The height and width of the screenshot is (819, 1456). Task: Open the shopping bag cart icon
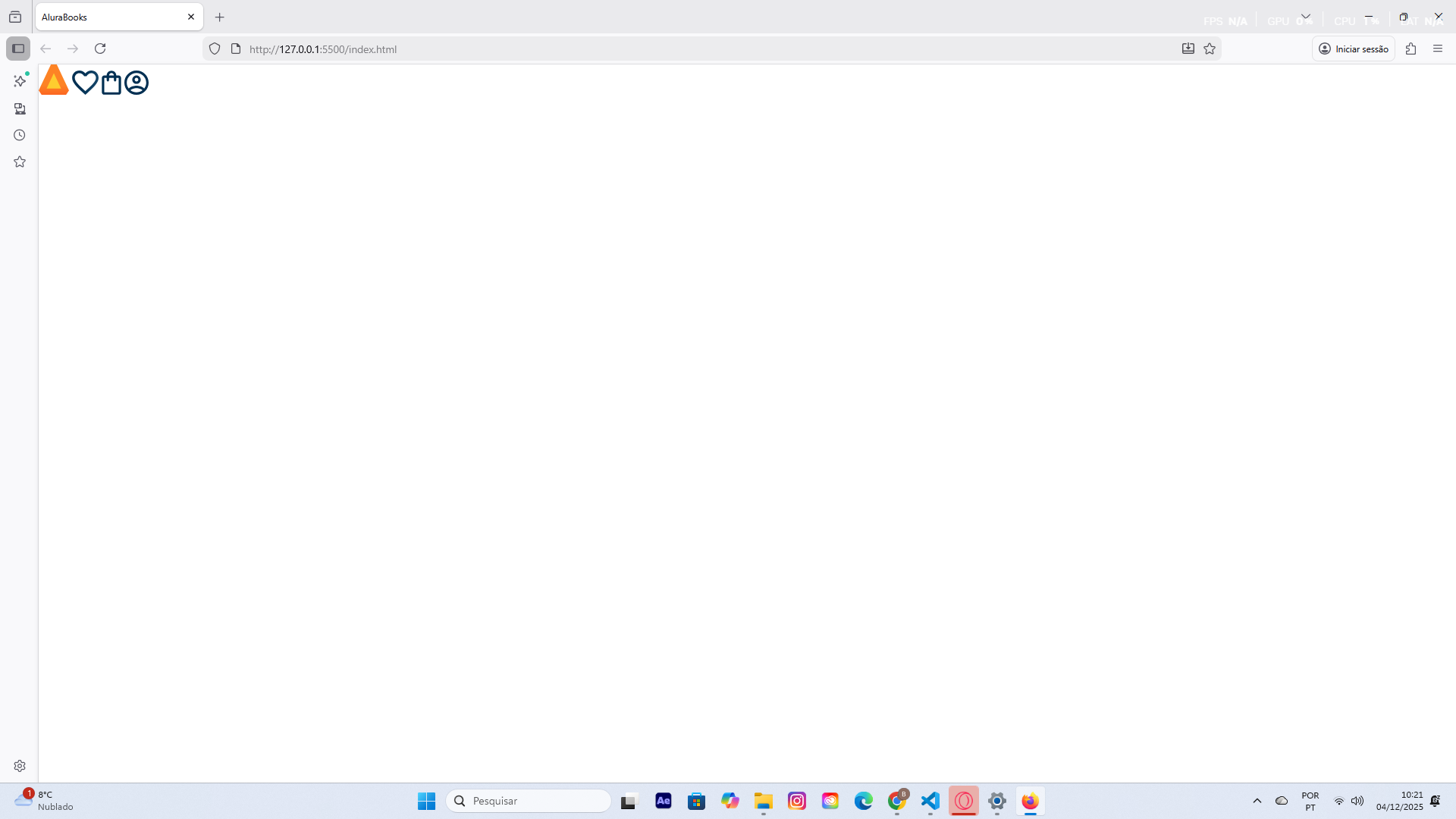click(111, 82)
